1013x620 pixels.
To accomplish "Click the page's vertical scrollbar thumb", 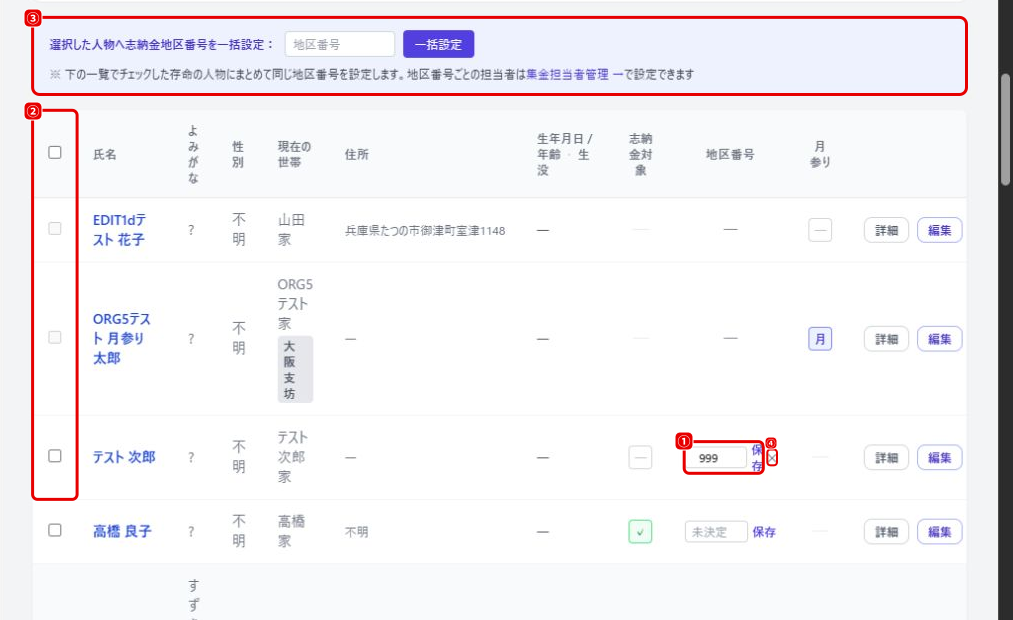I will click(1005, 129).
